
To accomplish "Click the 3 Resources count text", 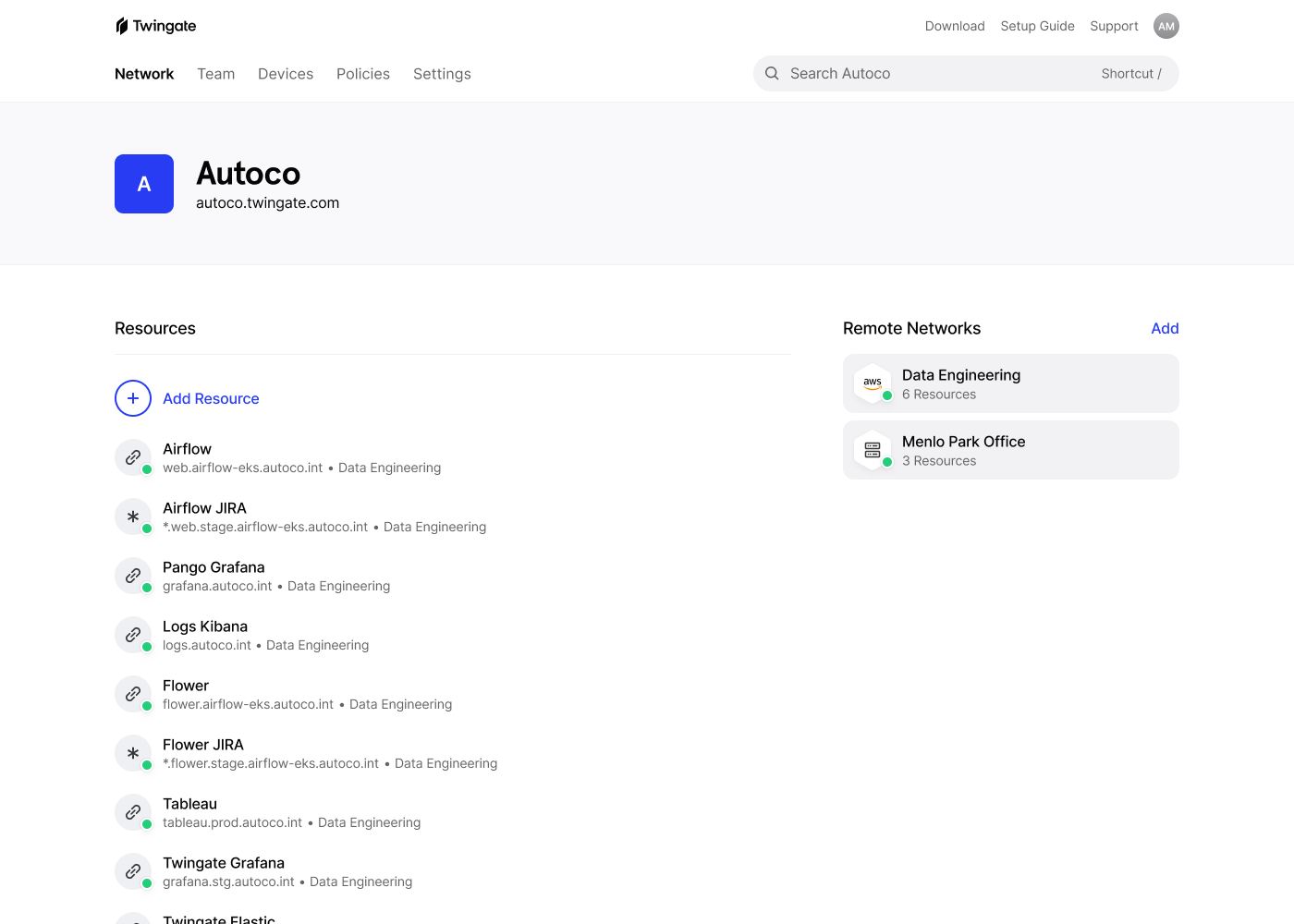I will point(939,461).
